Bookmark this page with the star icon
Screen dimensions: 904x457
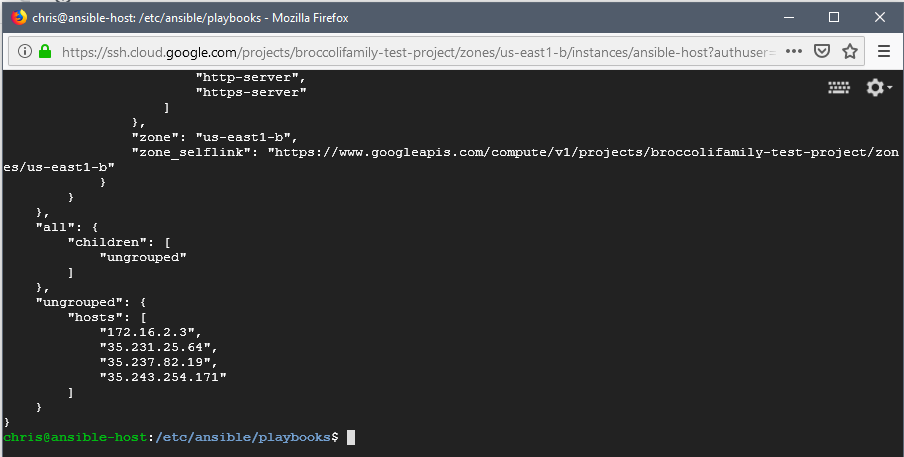click(850, 51)
